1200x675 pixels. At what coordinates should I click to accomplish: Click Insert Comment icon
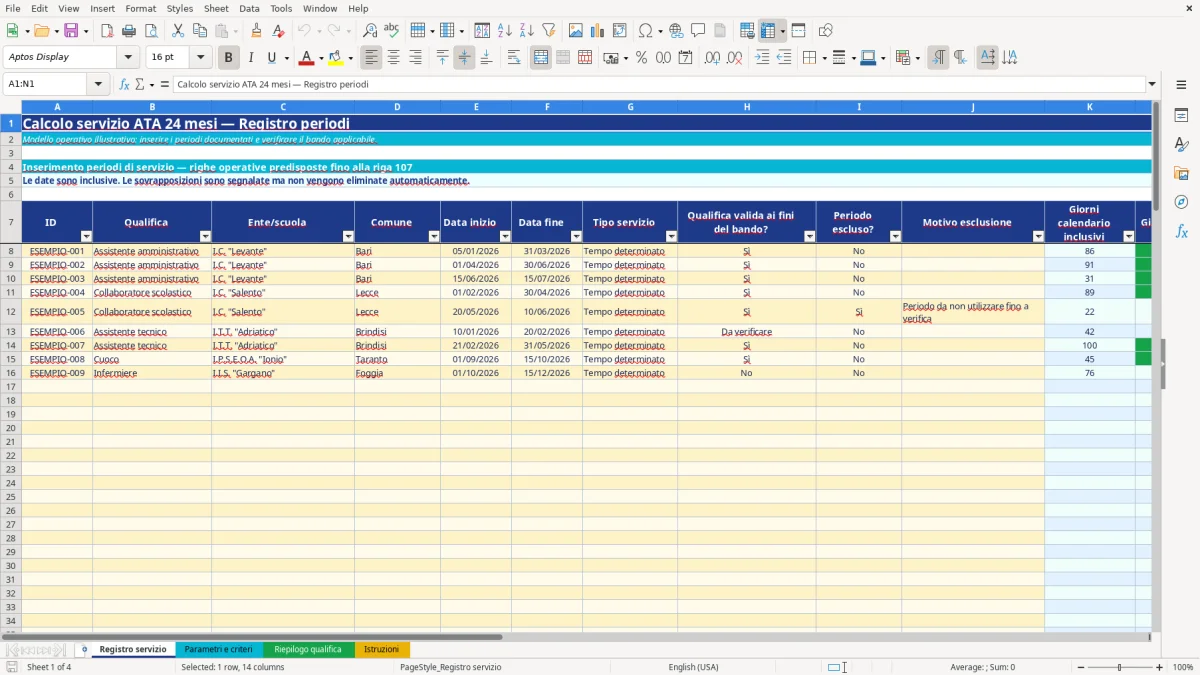point(698,31)
